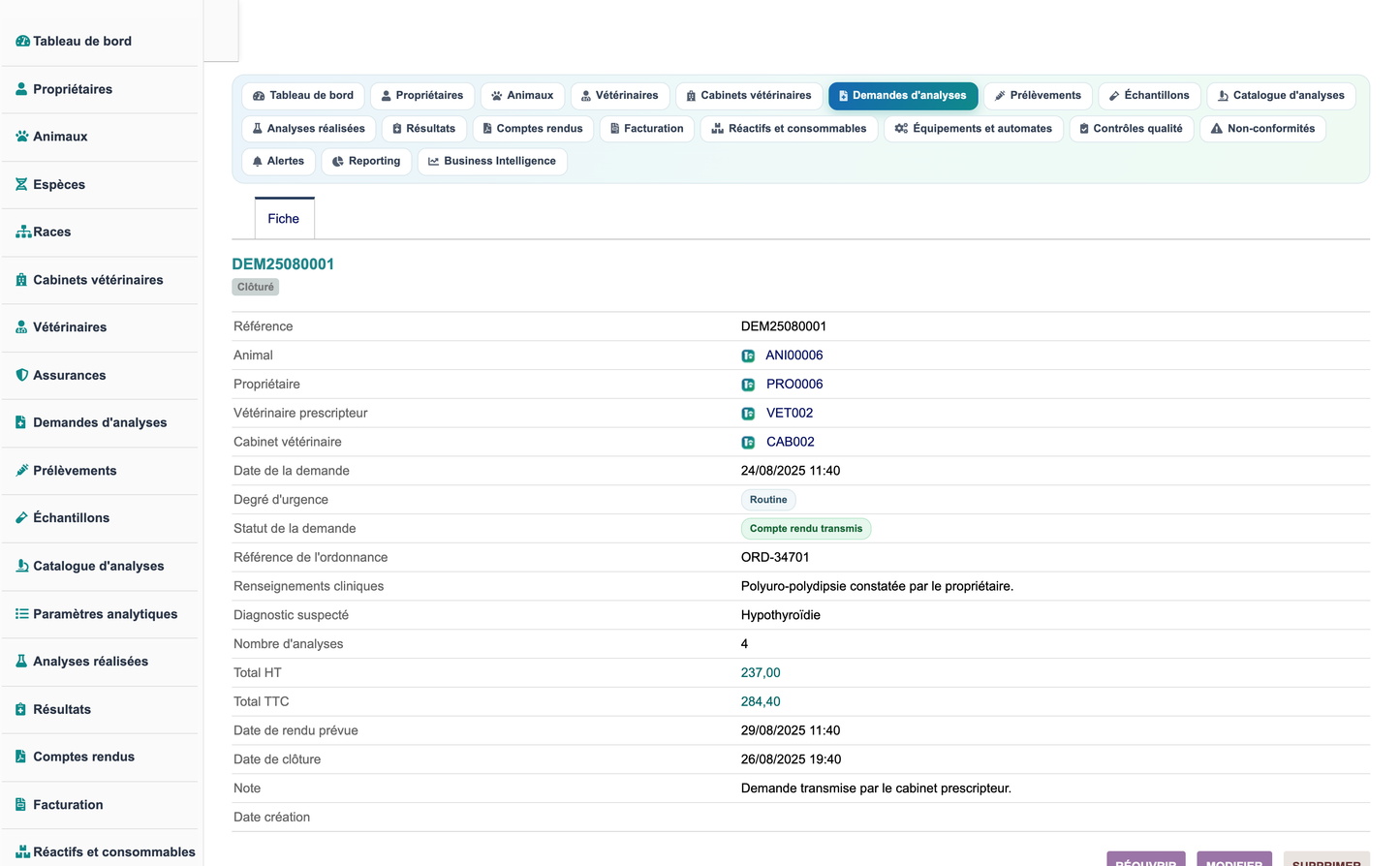The height and width of the screenshot is (866, 1400).
Task: Click the Prélèvements syringe icon in sidebar
Action: pyautogui.click(x=21, y=471)
